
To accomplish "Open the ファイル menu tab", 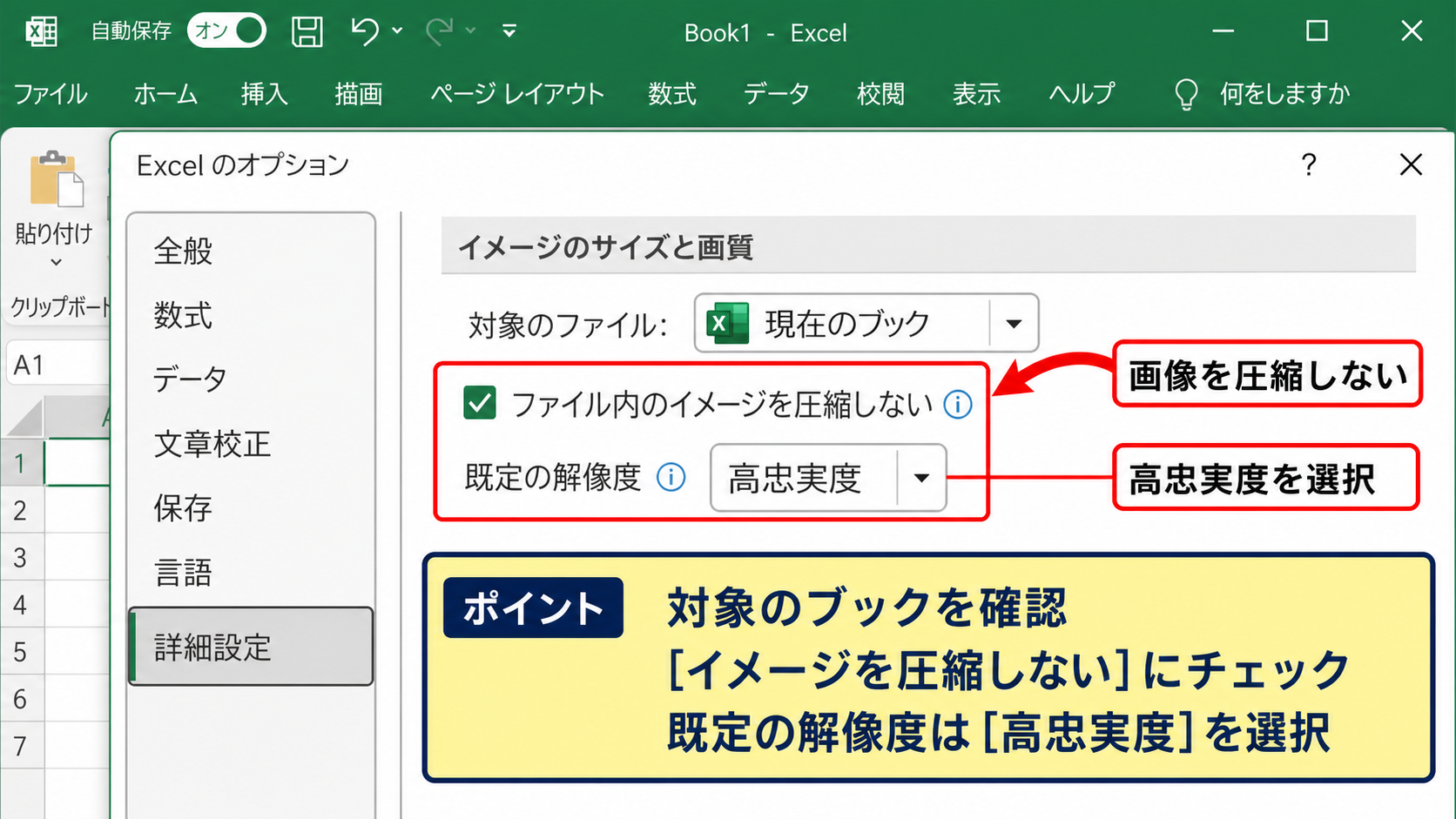I will (x=51, y=94).
